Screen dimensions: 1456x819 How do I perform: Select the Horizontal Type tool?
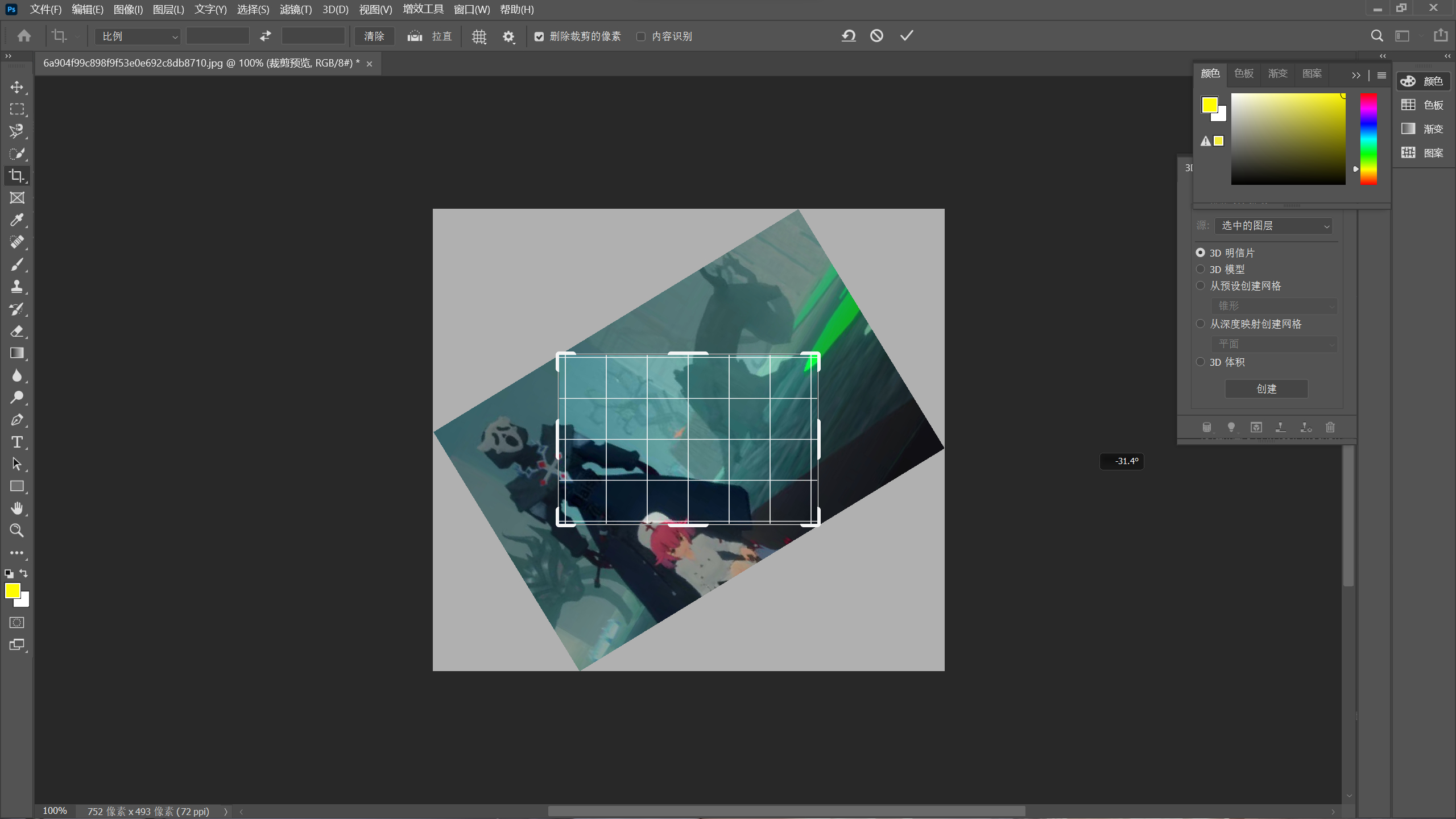point(16,442)
